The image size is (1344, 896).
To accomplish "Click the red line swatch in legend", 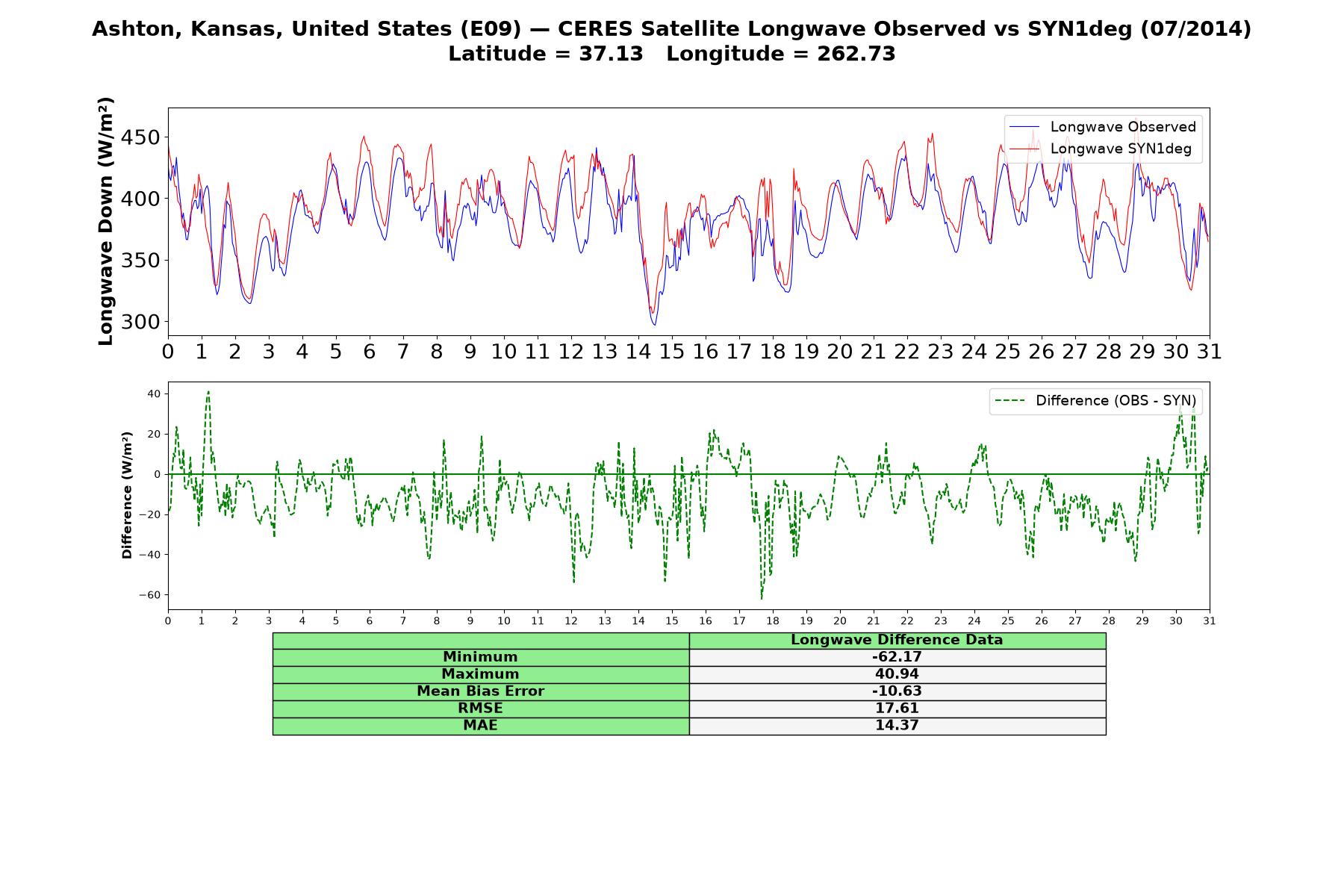I will point(1024,149).
